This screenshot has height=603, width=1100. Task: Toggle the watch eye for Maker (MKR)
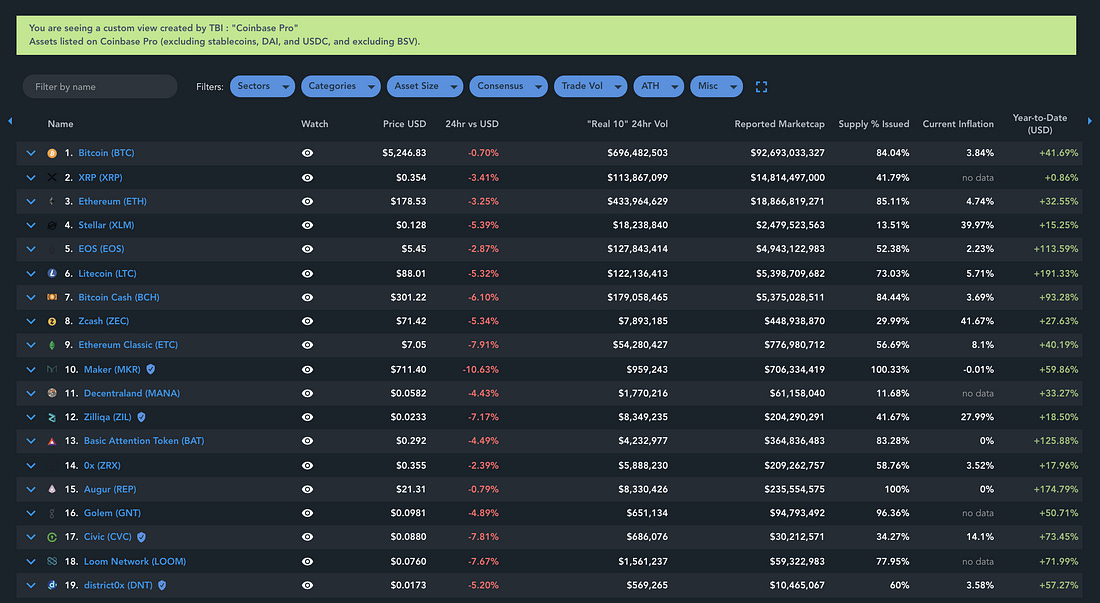click(x=307, y=370)
